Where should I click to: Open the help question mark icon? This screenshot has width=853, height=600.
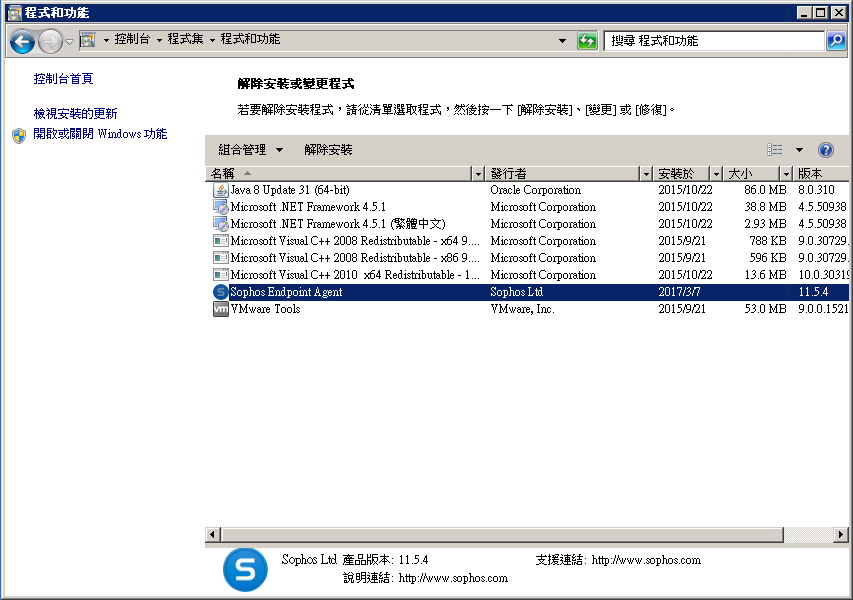click(x=826, y=150)
